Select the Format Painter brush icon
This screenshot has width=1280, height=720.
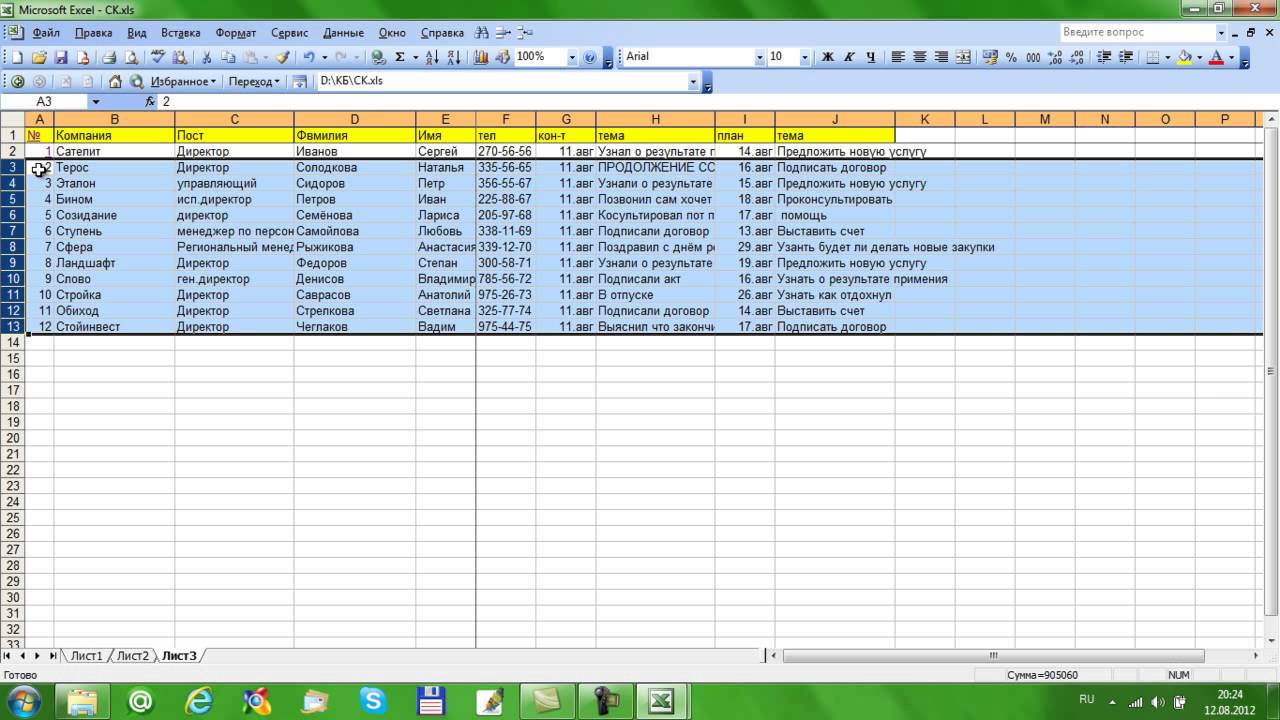click(x=283, y=57)
